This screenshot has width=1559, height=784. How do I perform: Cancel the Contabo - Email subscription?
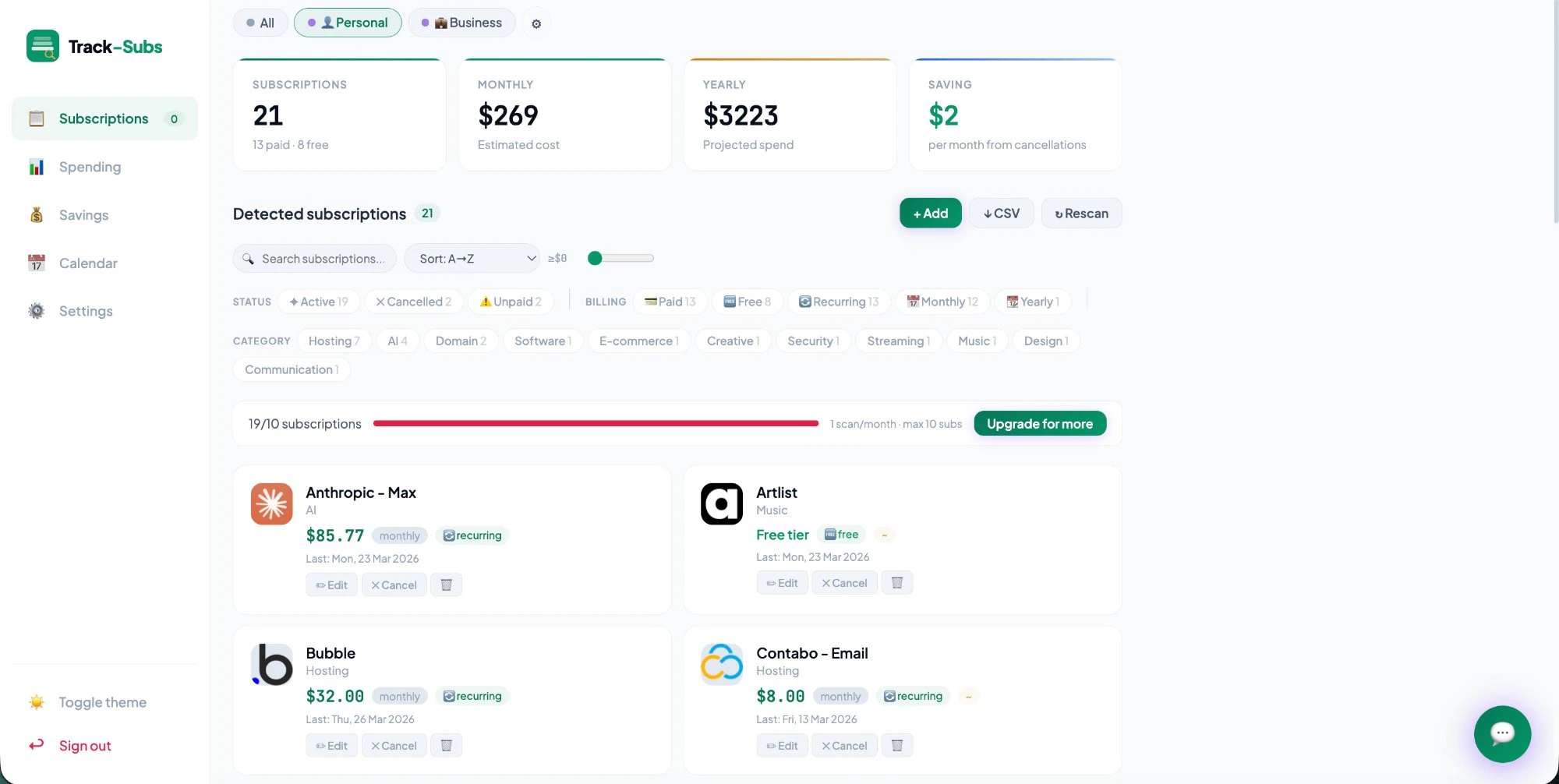click(x=845, y=745)
